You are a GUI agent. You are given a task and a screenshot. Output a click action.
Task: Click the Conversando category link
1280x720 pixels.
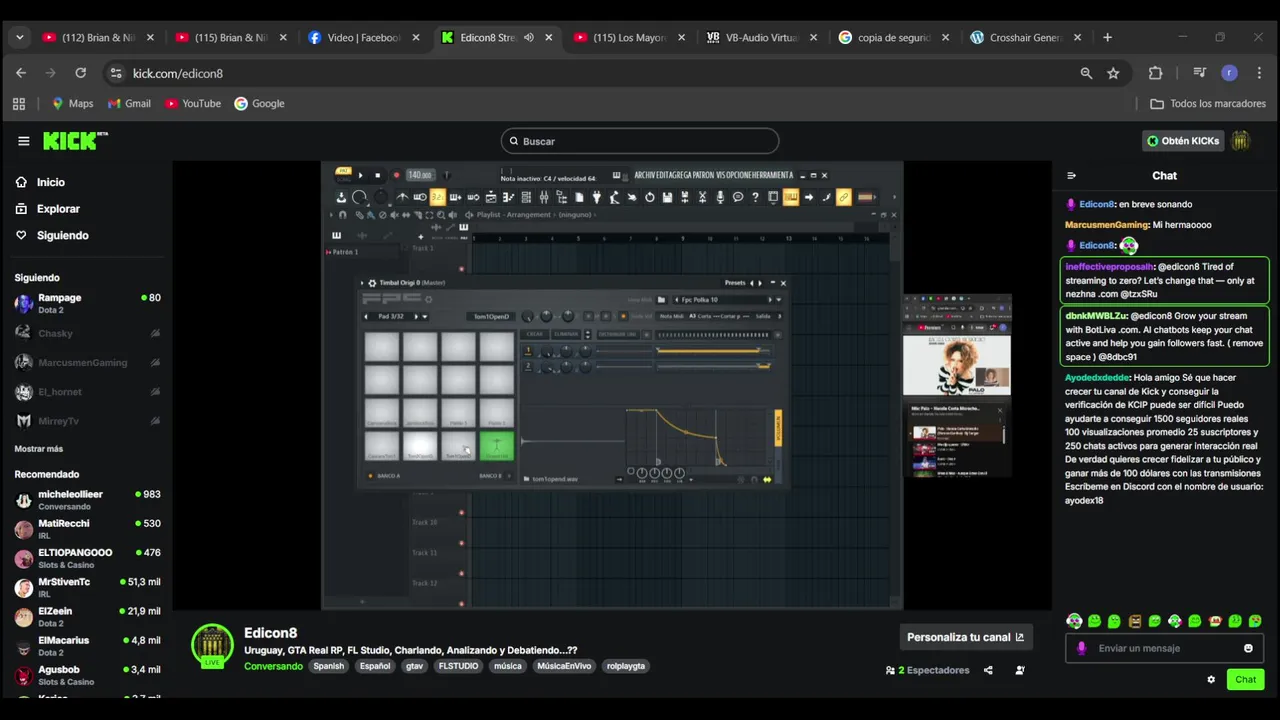[x=273, y=666]
